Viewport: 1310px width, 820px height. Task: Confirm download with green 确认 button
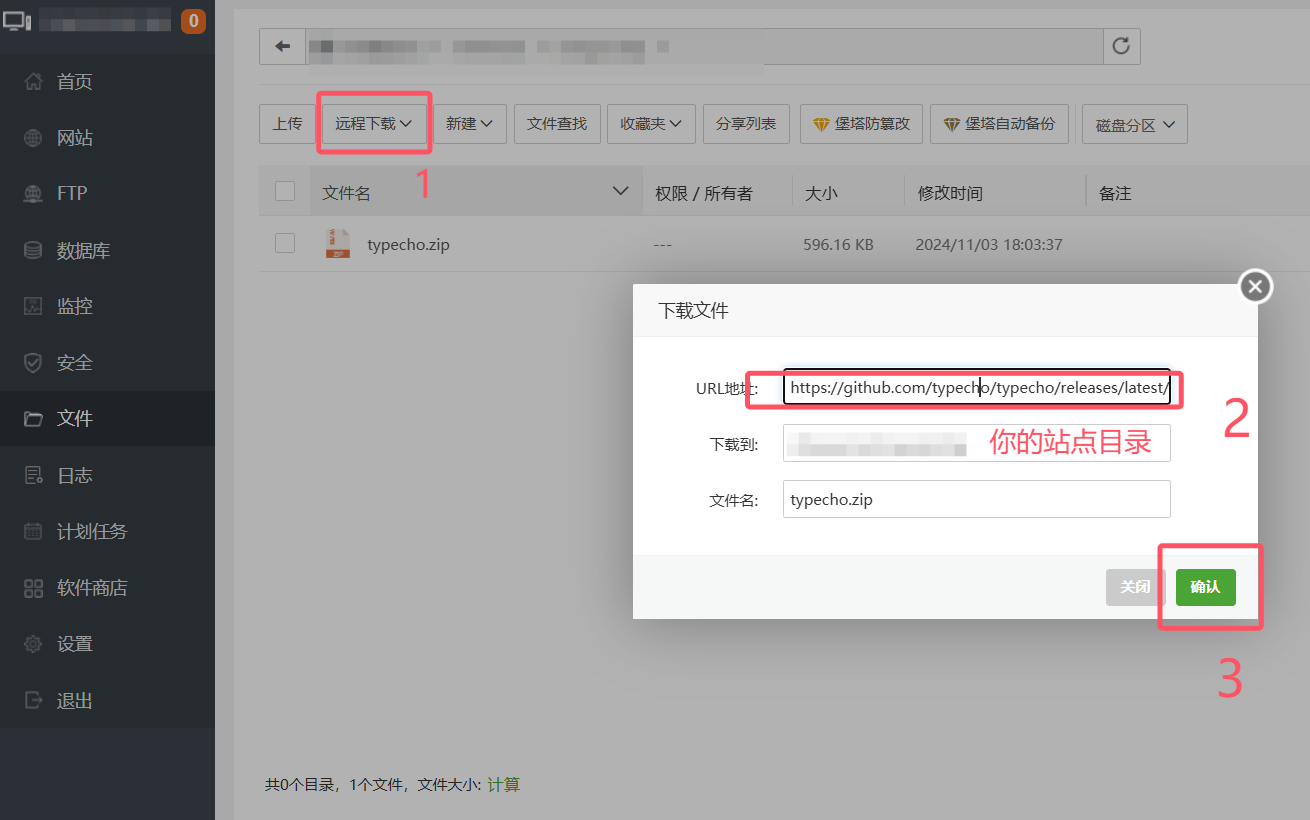click(1206, 587)
